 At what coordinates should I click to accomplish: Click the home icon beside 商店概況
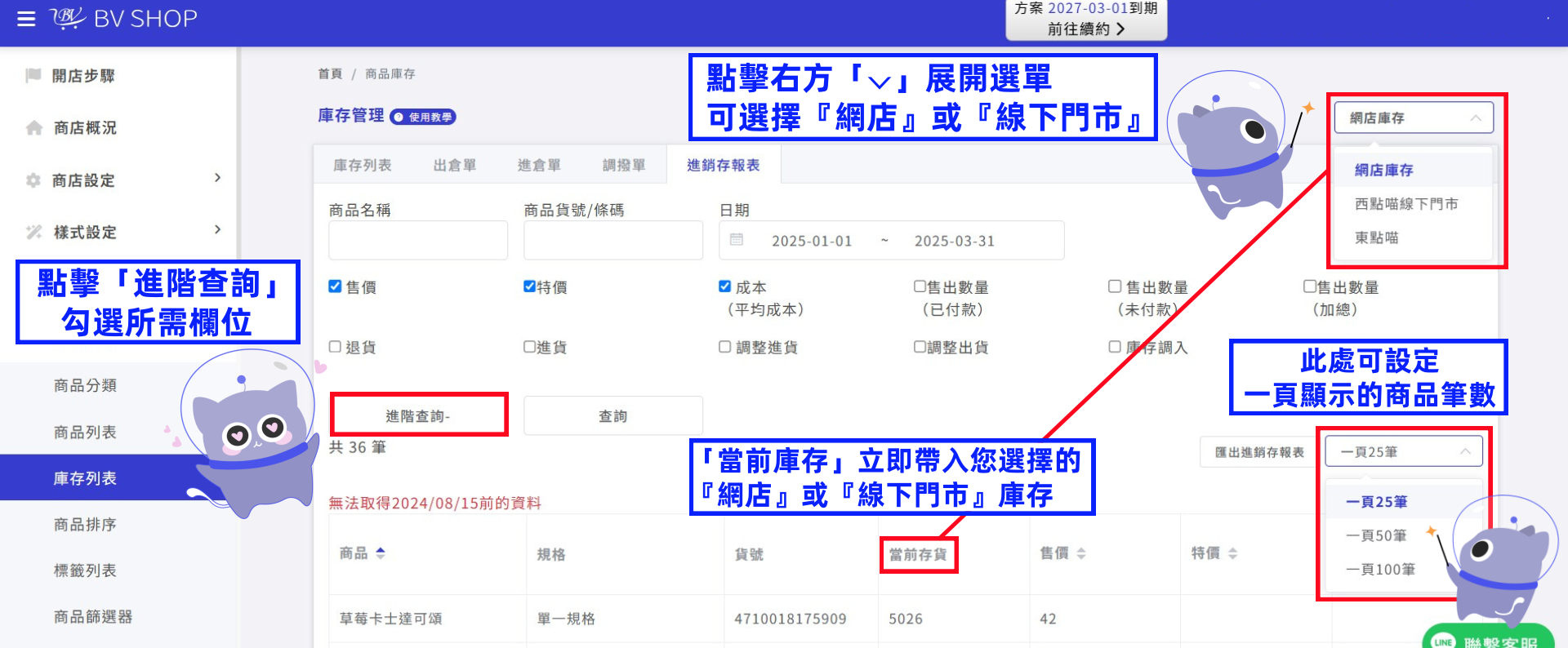[34, 128]
